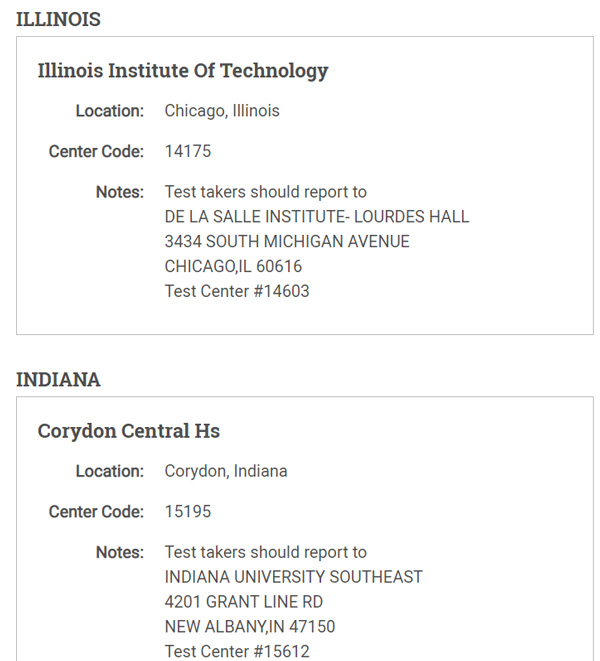Click the Indiana card's Notes label
This screenshot has height=661, width=600.
120,553
